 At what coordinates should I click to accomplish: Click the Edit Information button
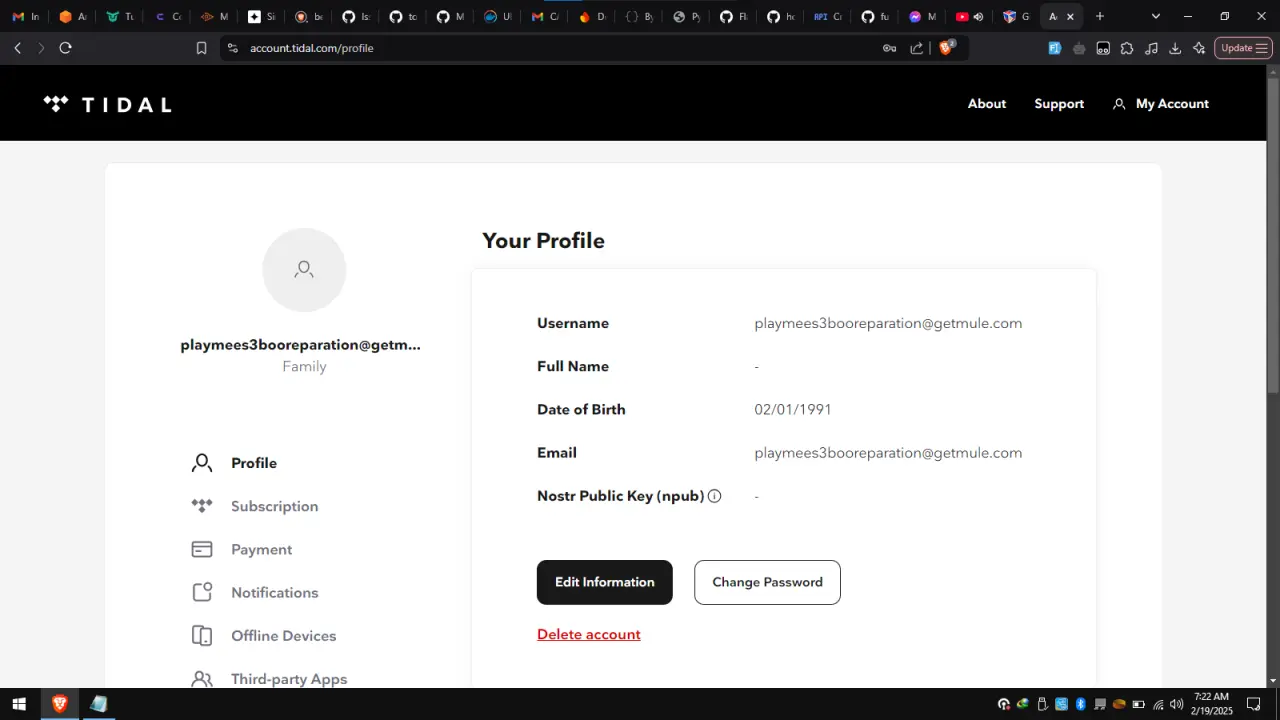pyautogui.click(x=605, y=582)
